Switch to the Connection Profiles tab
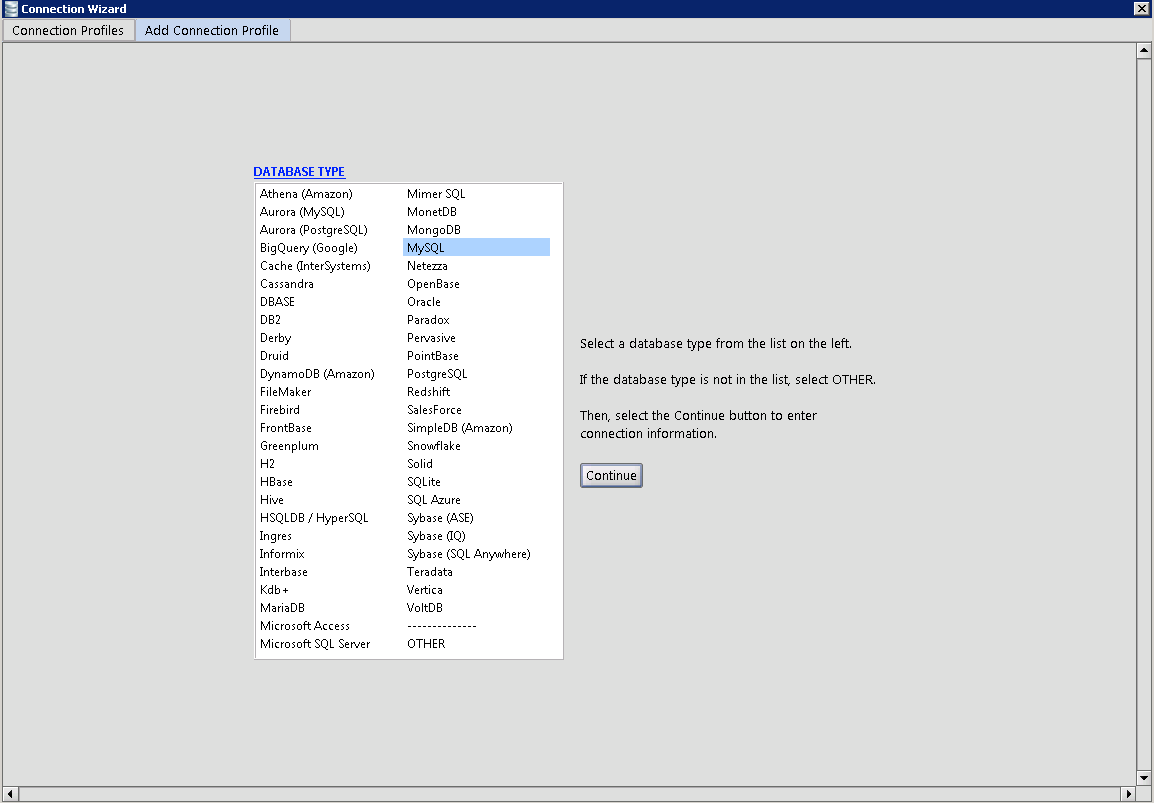Screen dimensions: 1154x803 point(68,30)
